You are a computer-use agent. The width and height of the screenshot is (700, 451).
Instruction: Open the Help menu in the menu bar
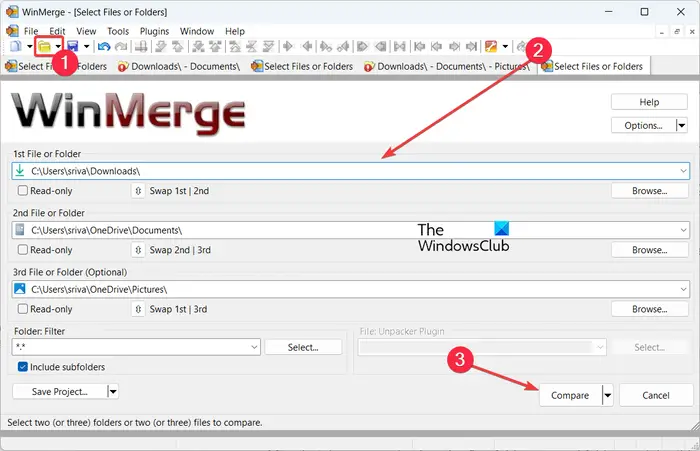tap(235, 31)
